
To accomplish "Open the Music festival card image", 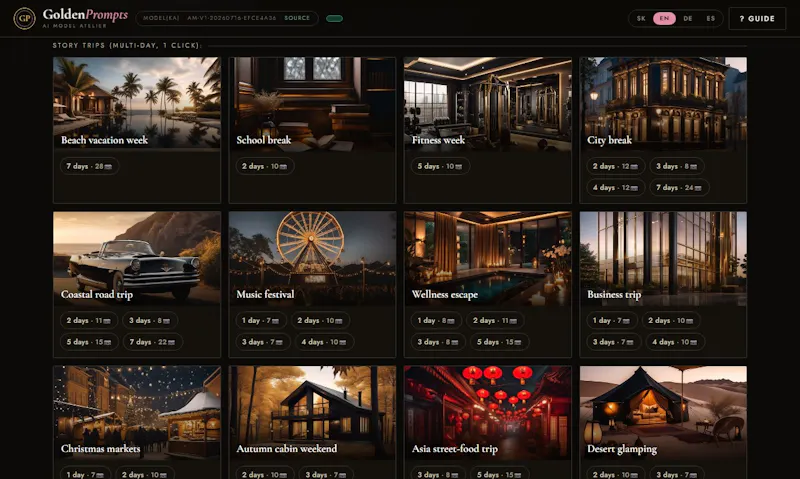I will [x=312, y=258].
